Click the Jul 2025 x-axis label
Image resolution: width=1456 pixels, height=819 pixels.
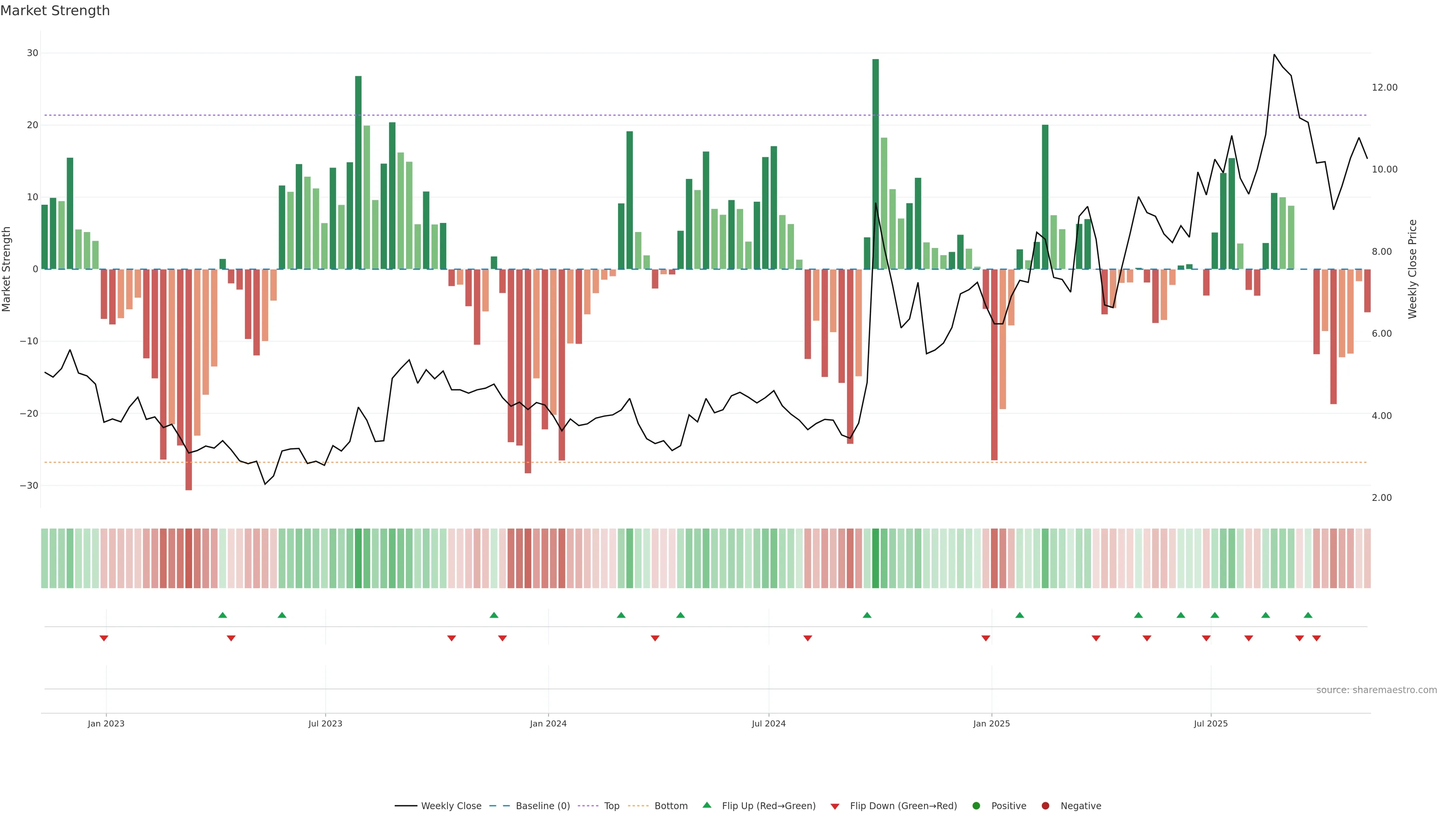click(1211, 723)
